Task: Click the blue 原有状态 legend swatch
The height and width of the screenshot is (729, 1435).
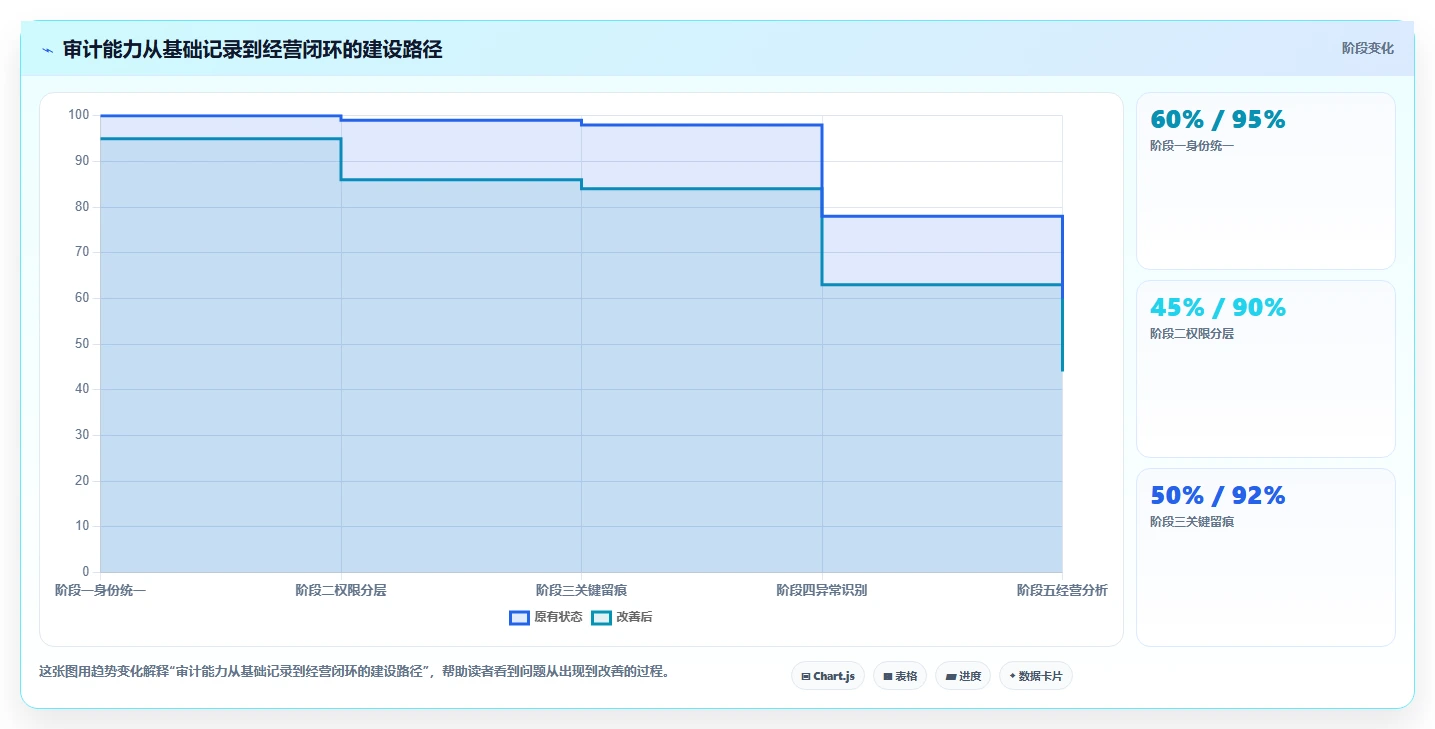Action: [519, 617]
